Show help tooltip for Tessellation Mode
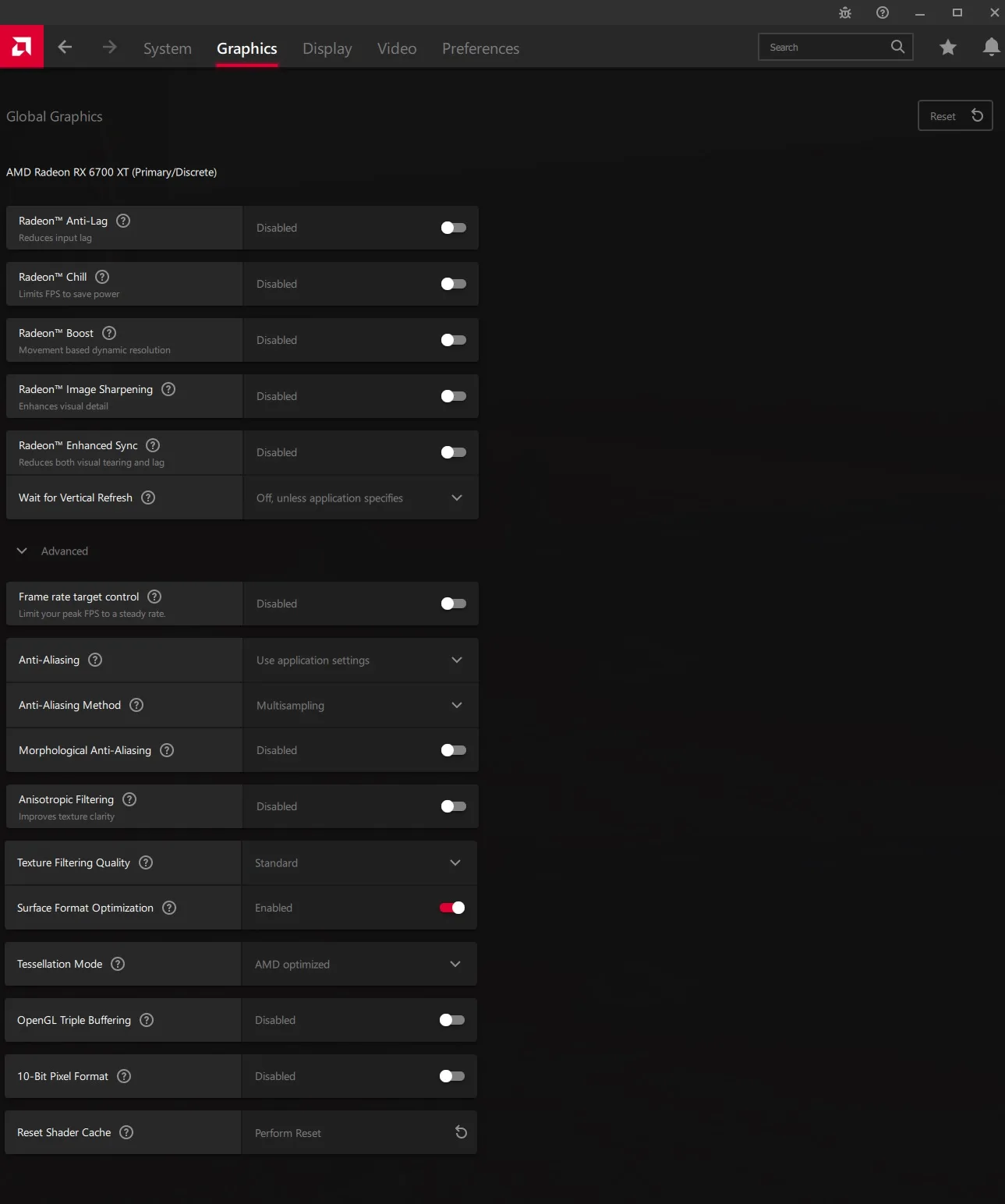The width and height of the screenshot is (1005, 1204). (118, 964)
